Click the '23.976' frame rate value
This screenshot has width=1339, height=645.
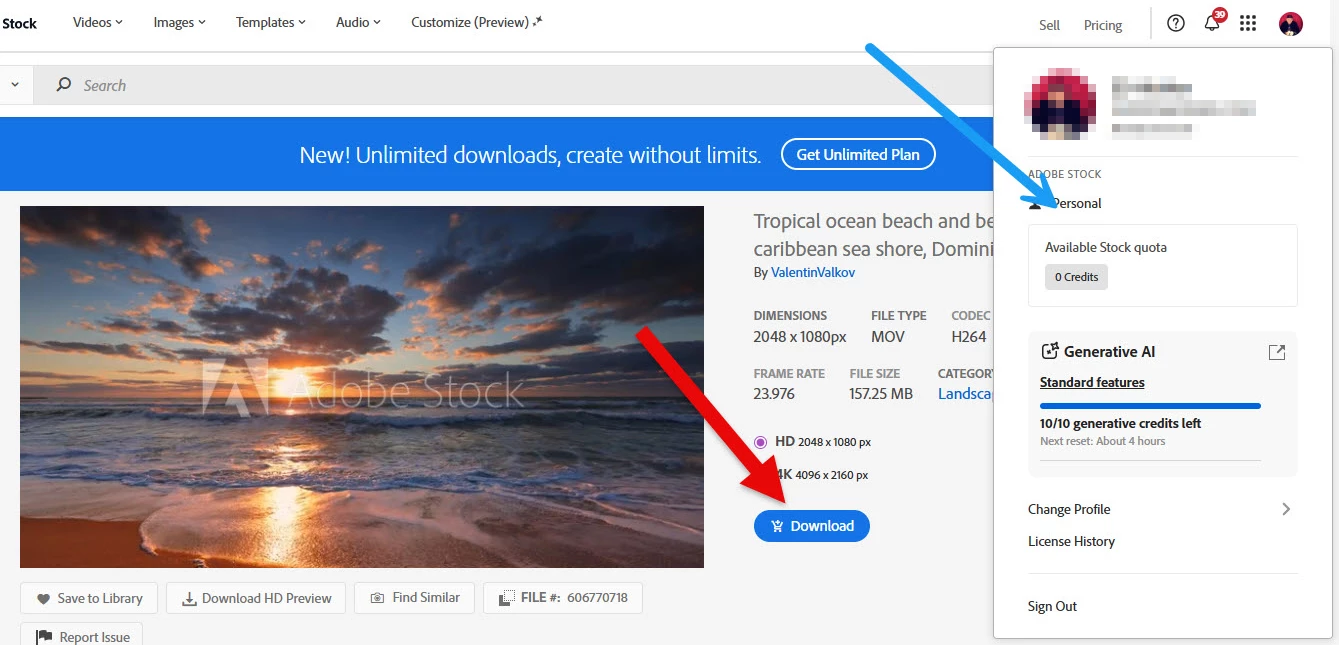[x=774, y=394]
